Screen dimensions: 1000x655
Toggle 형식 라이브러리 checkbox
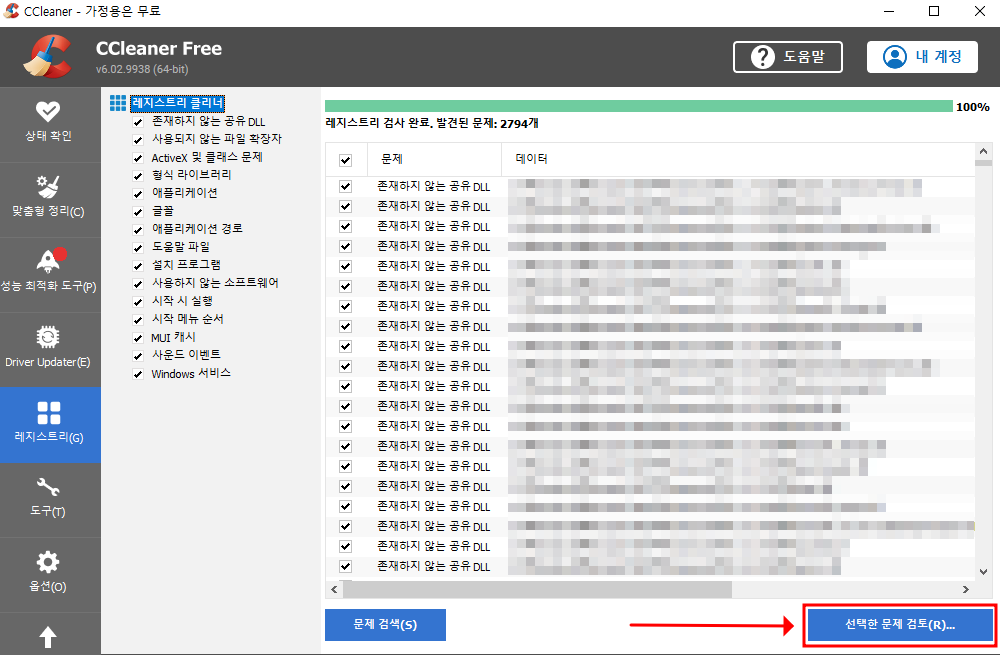(138, 176)
